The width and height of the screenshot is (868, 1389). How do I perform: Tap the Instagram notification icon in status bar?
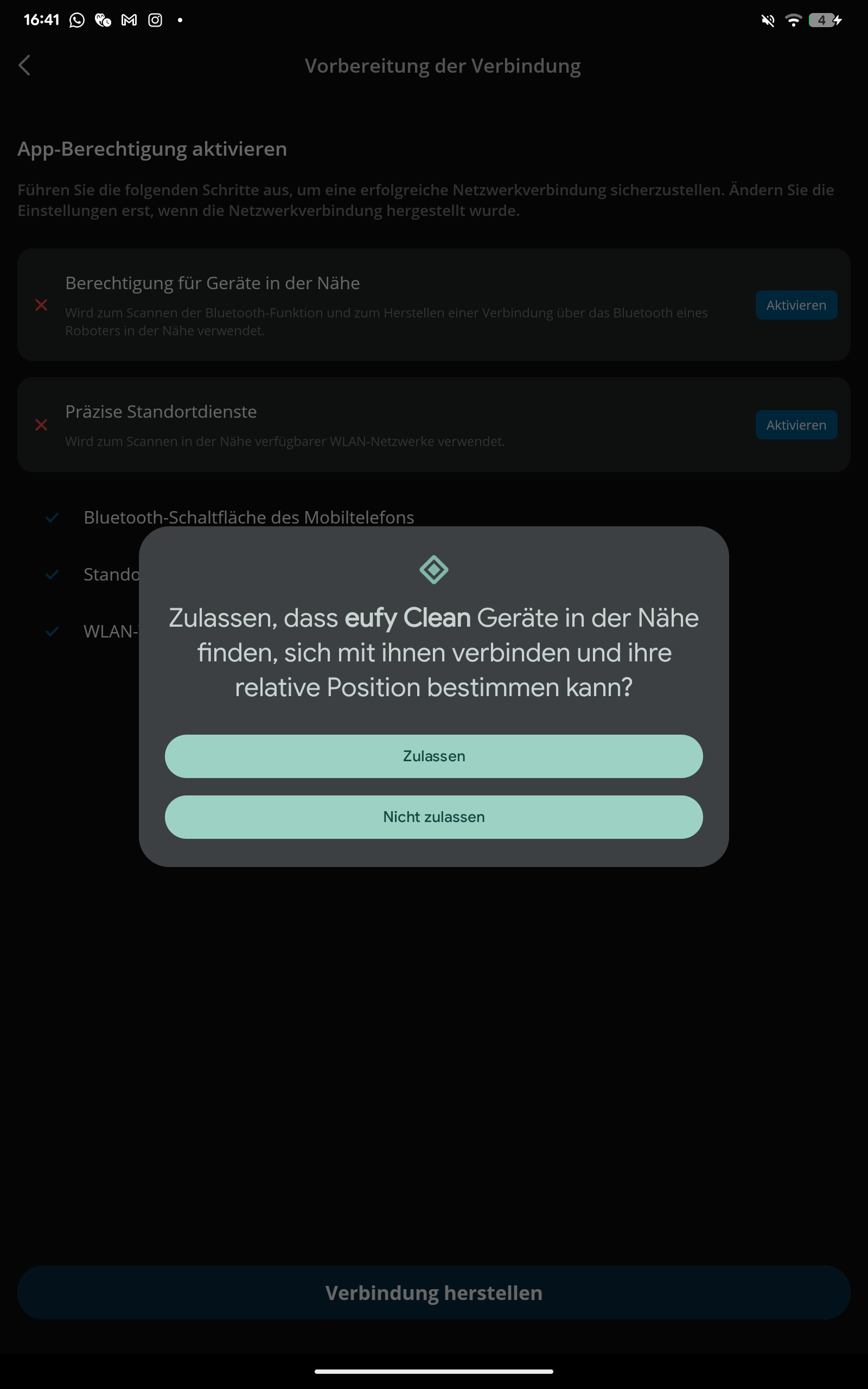[155, 20]
